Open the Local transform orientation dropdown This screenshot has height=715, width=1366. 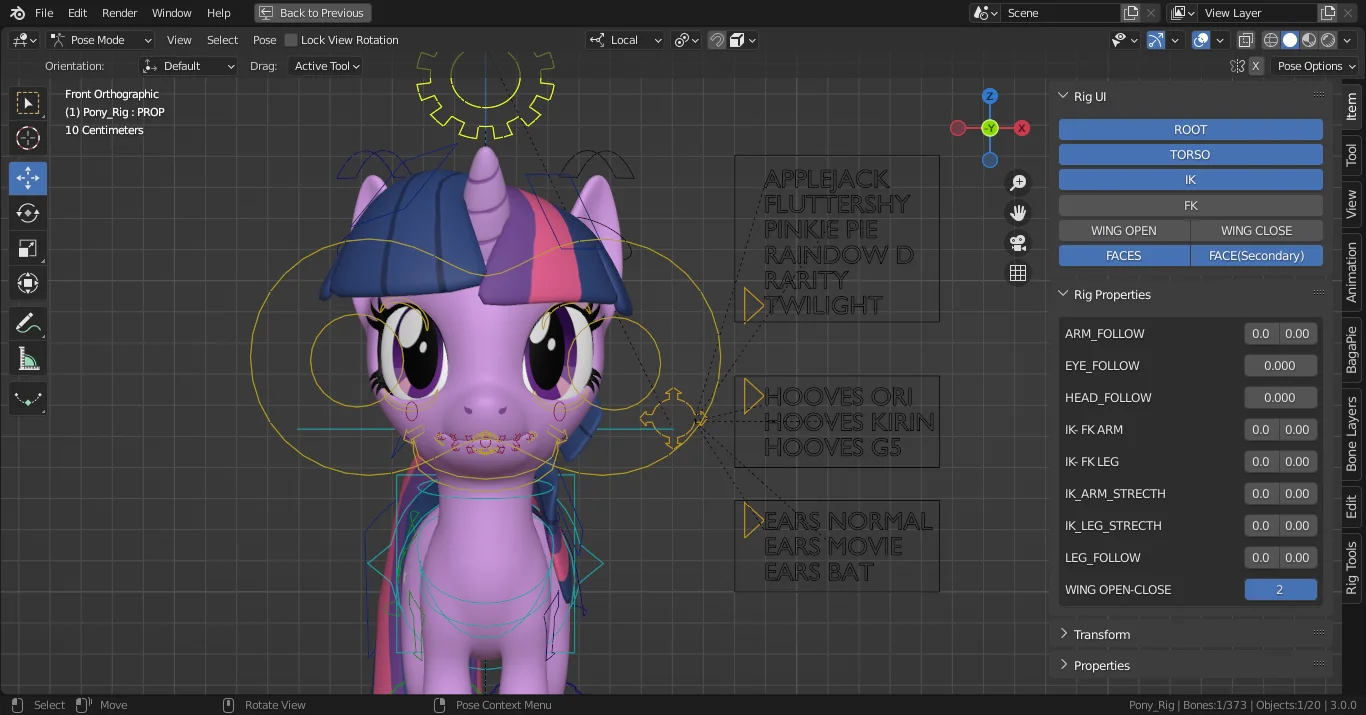pos(625,40)
